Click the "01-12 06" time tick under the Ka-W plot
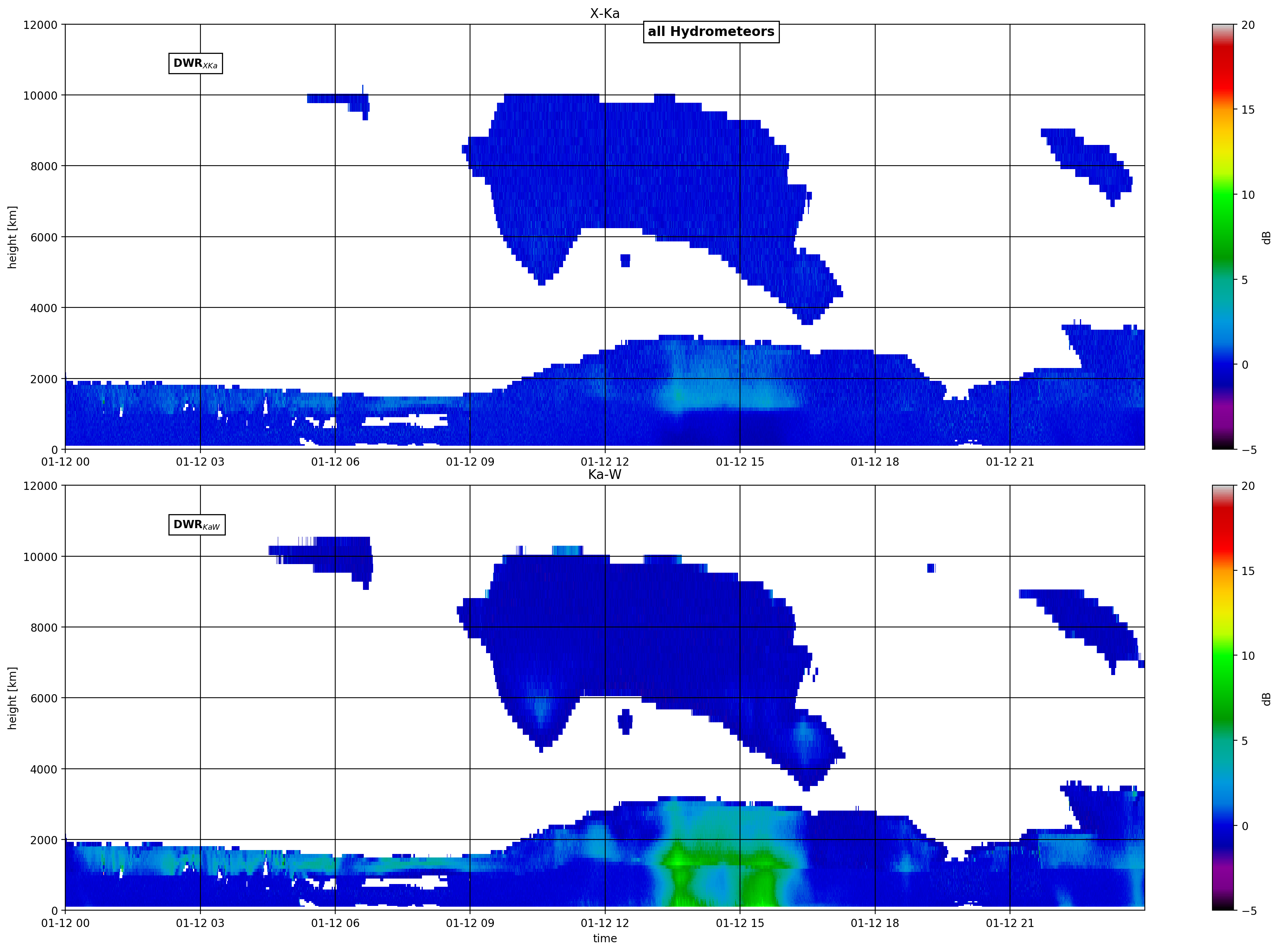 tap(335, 923)
